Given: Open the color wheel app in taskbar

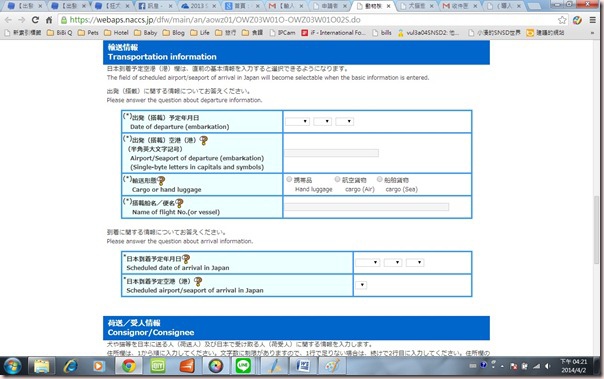Looking at the screenshot, I should tap(216, 366).
